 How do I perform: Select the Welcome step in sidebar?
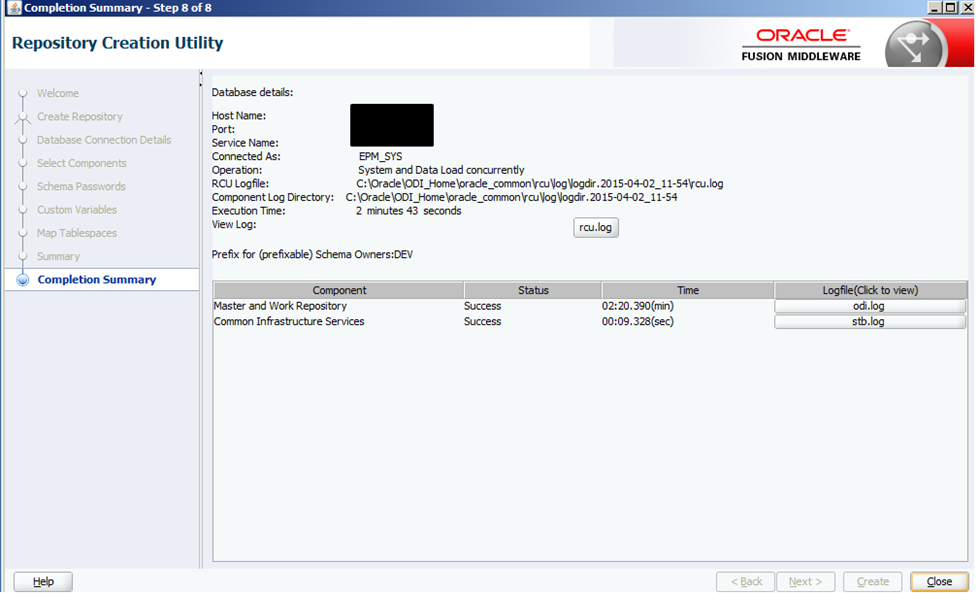click(58, 93)
